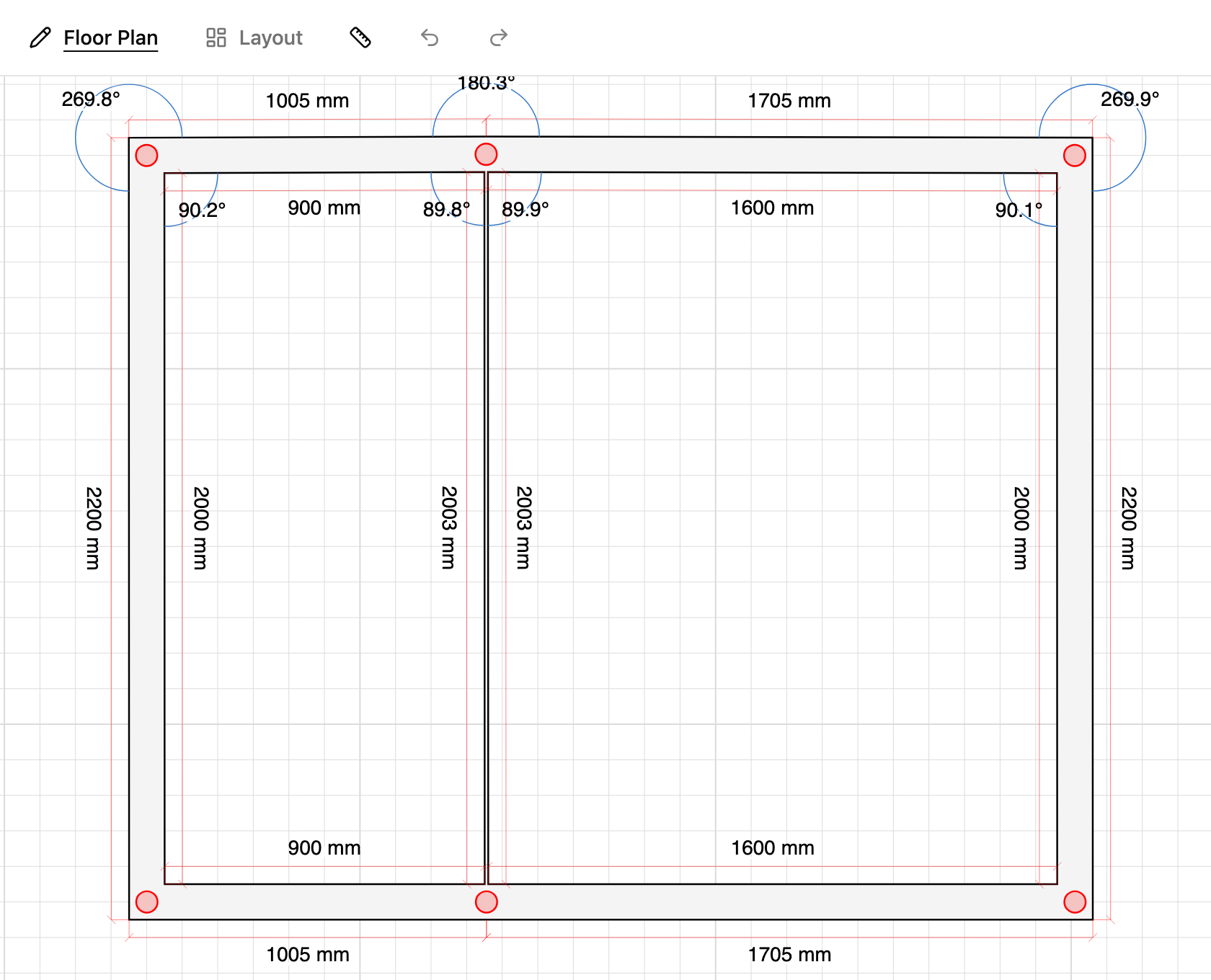
Task: Select the ruler measurement tool
Action: pyautogui.click(x=360, y=37)
